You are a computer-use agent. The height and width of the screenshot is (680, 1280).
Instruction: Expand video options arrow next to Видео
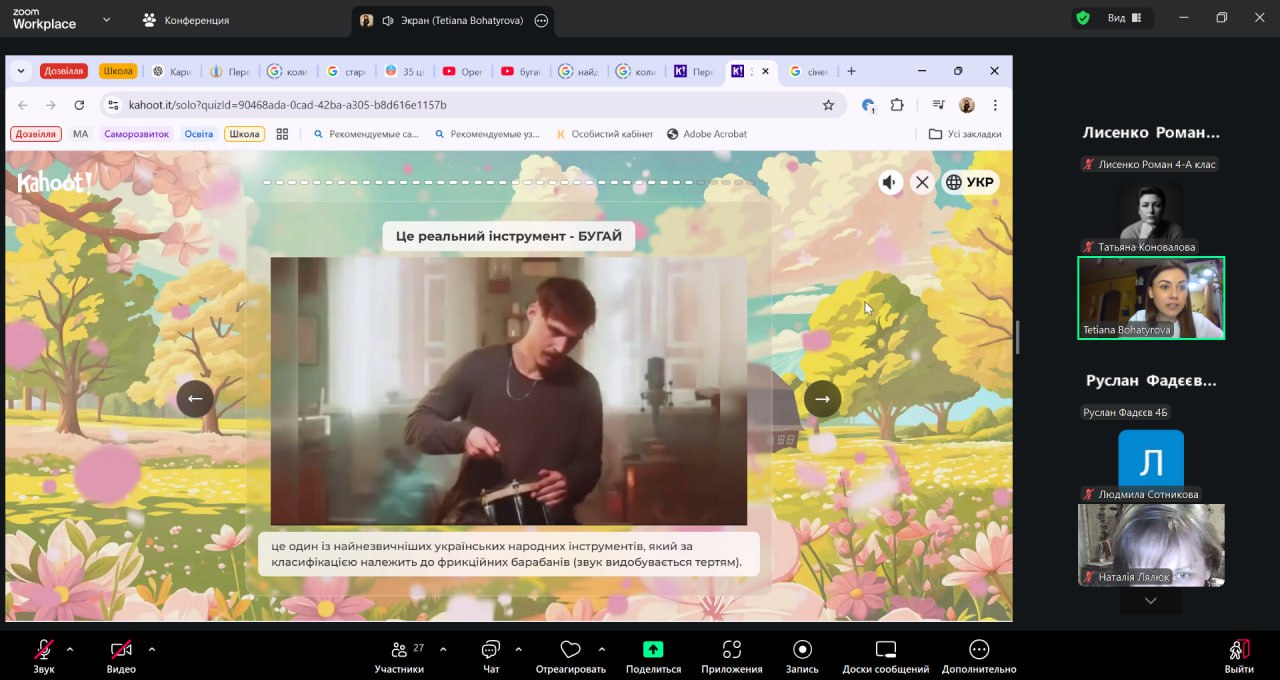[x=152, y=649]
